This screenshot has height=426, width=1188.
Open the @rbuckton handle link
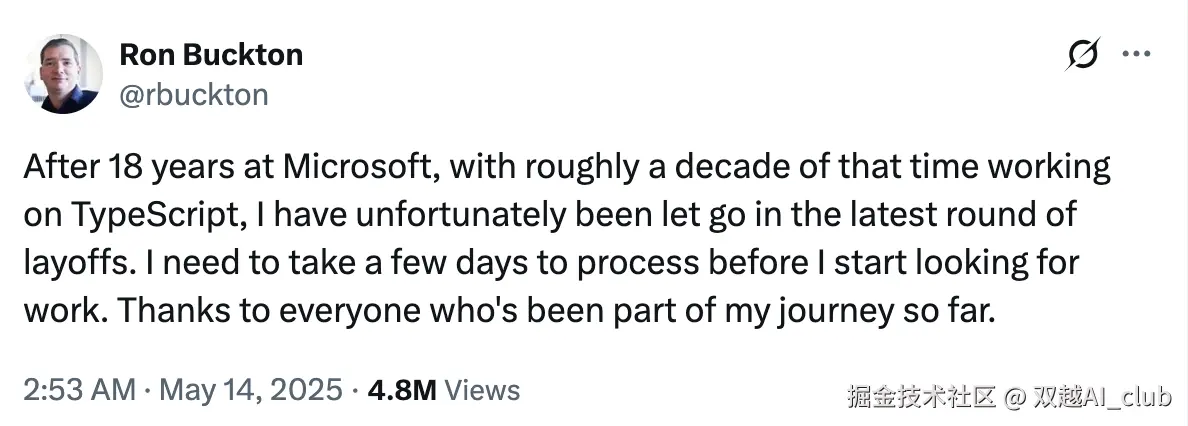click(194, 94)
